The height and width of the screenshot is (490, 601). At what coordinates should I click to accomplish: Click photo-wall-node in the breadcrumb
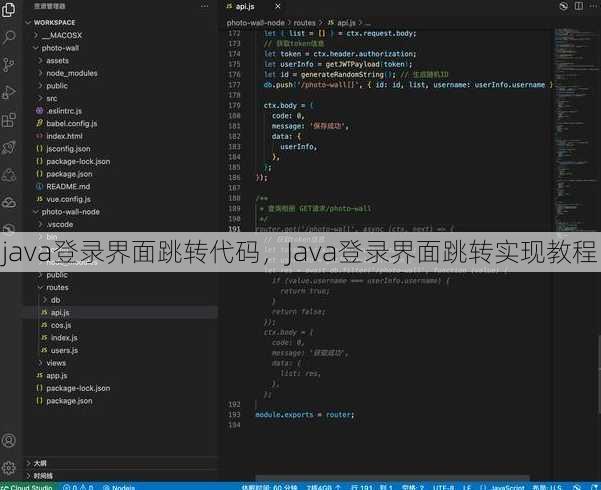(x=255, y=23)
